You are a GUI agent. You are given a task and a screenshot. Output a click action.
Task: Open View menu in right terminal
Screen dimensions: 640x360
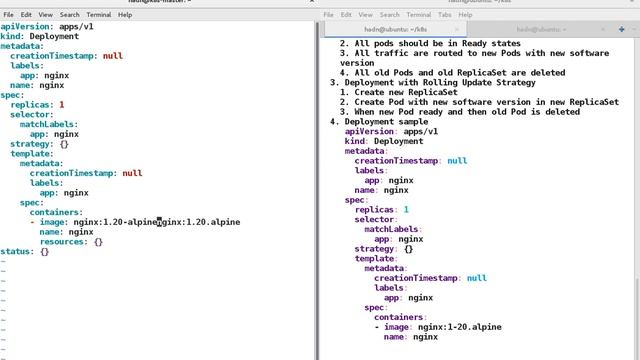click(365, 15)
